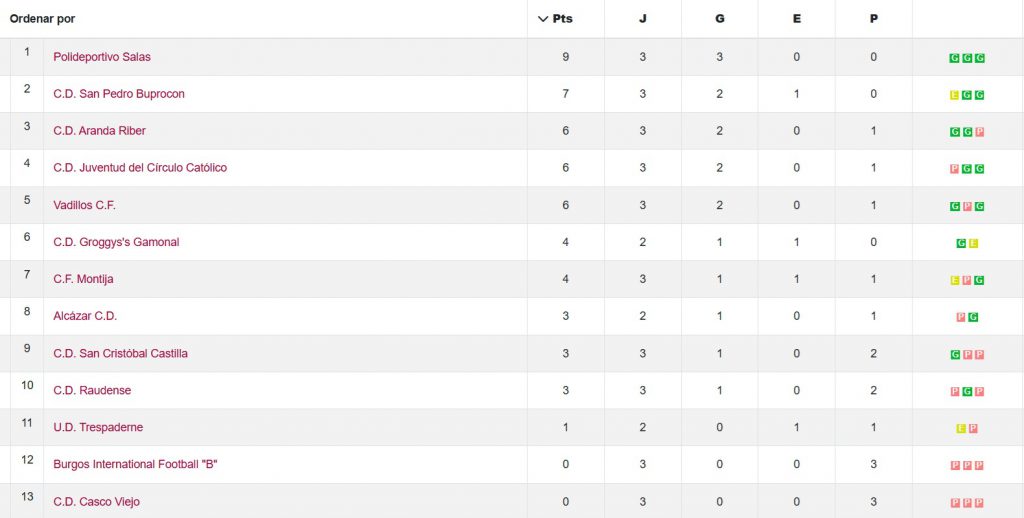The width and height of the screenshot is (1024, 518).
Task: Click green G badge in Alcázar C.D. row
Action: [973, 317]
